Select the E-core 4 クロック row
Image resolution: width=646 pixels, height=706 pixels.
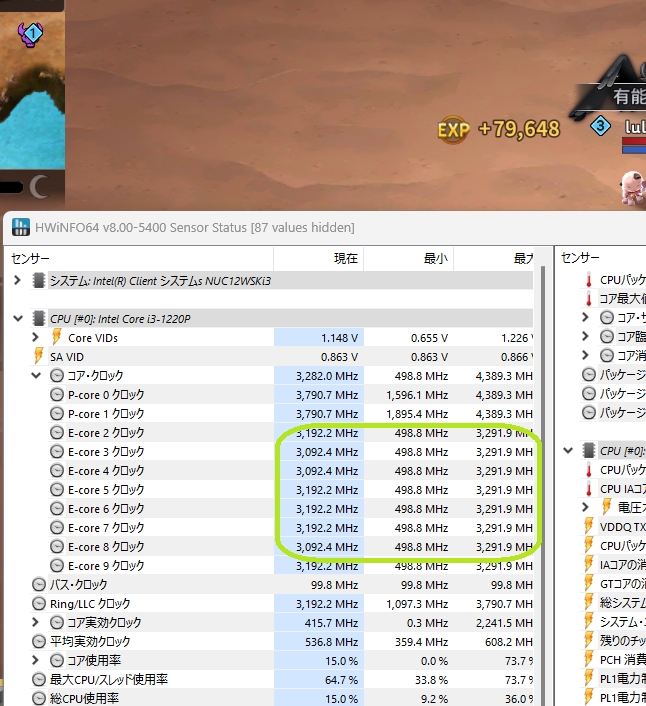pyautogui.click(x=282, y=471)
